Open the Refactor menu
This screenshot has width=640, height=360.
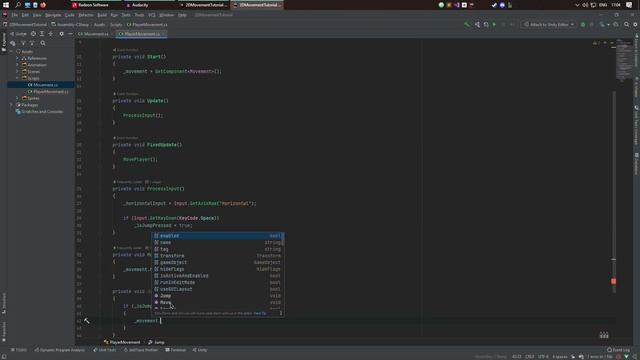(x=86, y=15)
